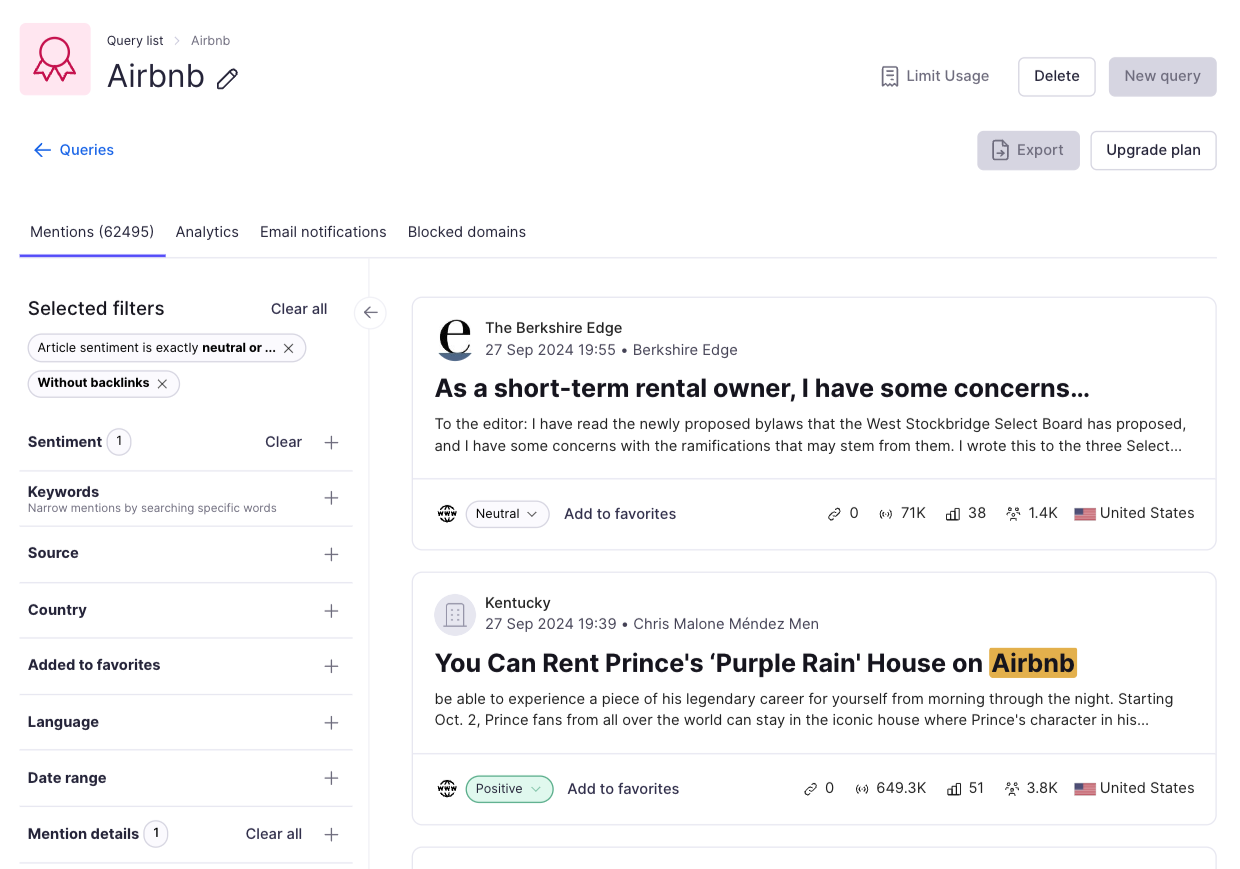Add the Berkshire Edge mention to favorites

click(619, 513)
